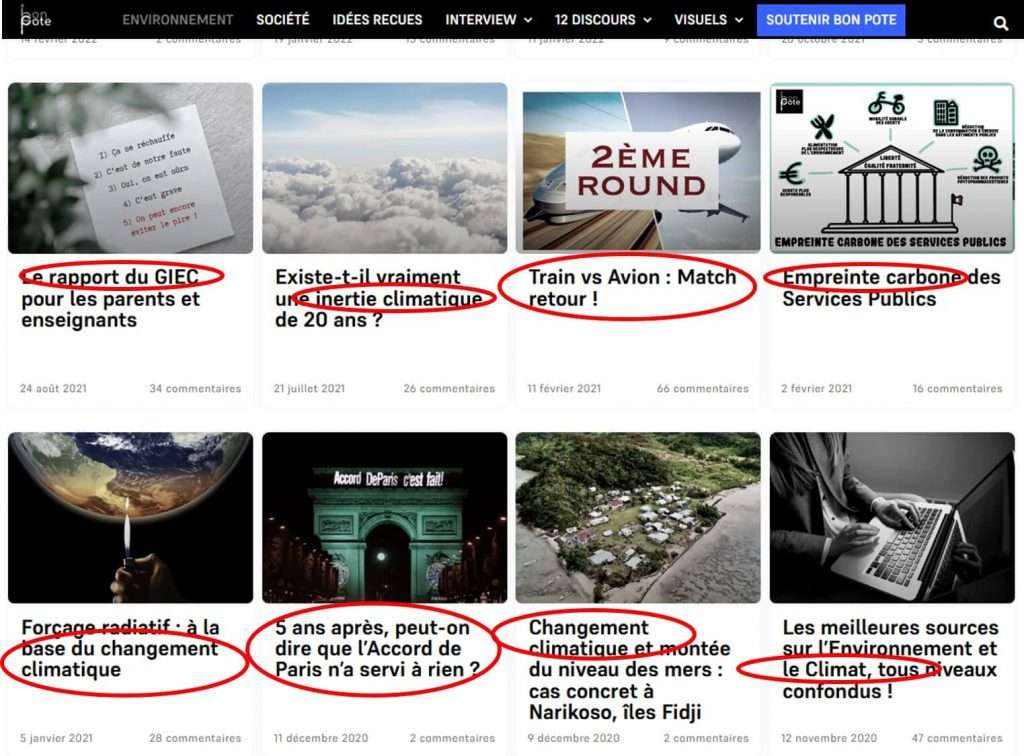1024x756 pixels.
Task: Click the date '12 novembre 2020'
Action: coord(829,738)
